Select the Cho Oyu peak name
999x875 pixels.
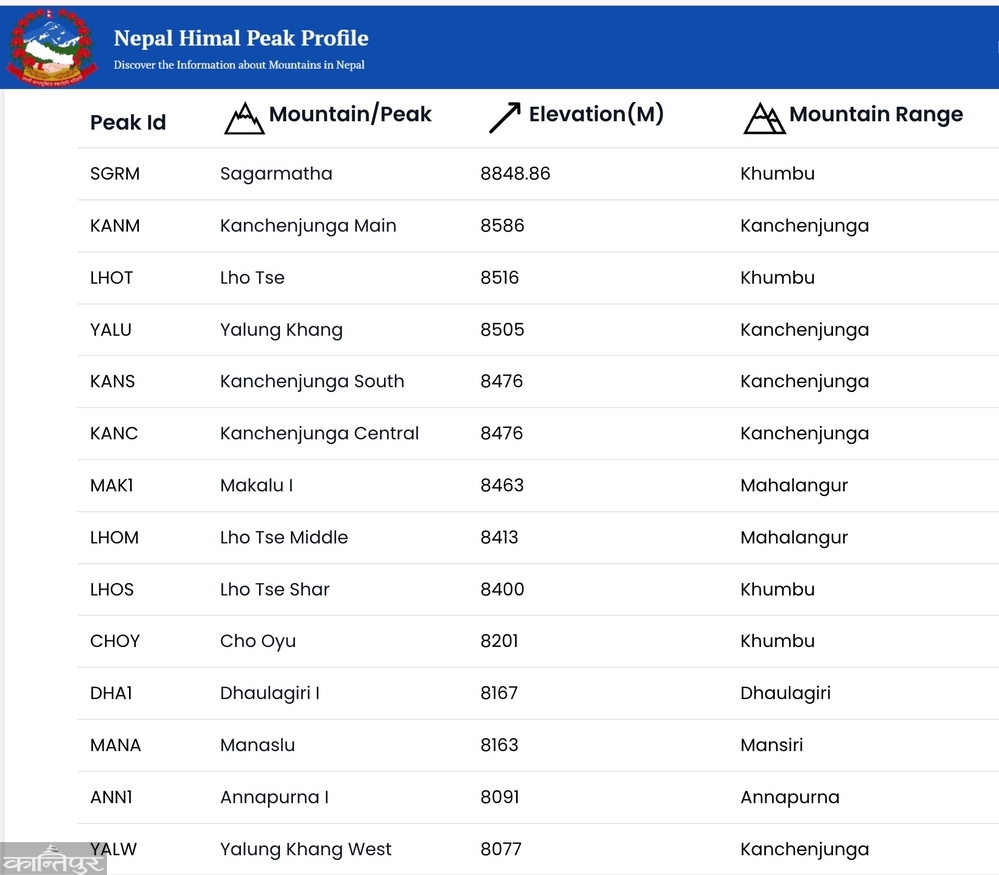point(258,642)
